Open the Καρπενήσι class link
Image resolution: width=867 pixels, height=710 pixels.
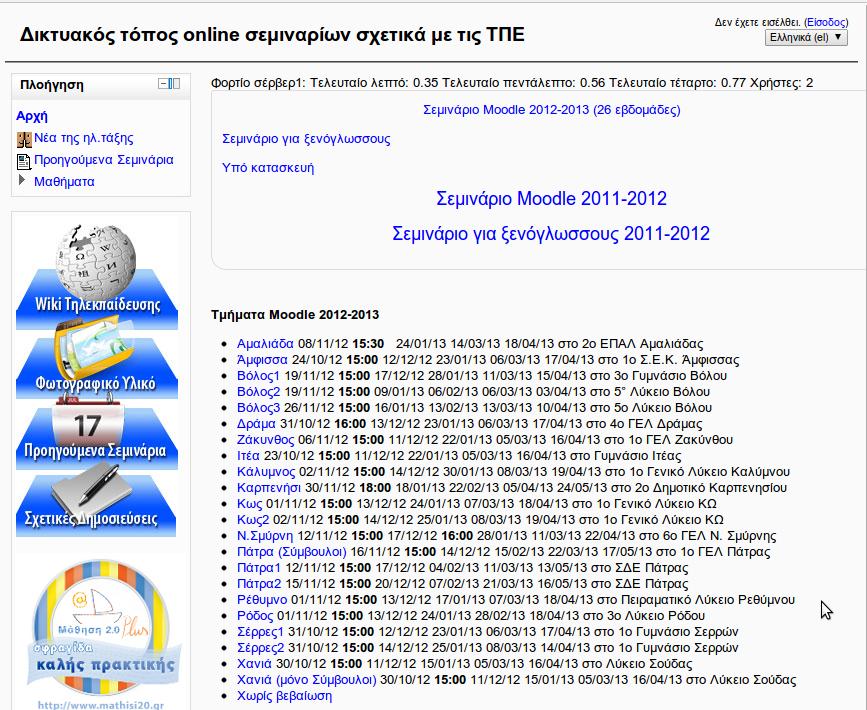pyautogui.click(x=269, y=488)
